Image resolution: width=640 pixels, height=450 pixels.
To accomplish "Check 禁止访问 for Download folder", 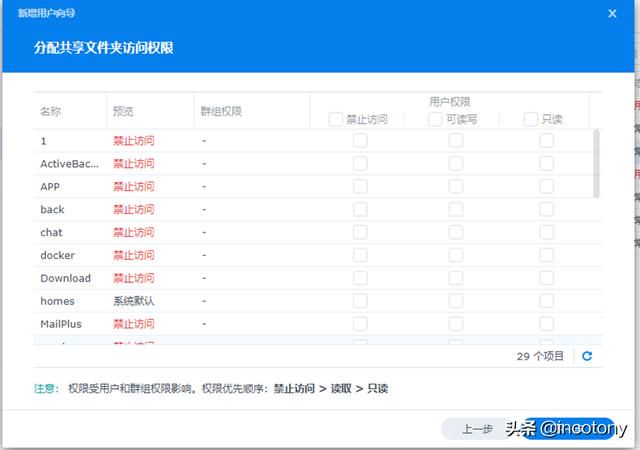I will pyautogui.click(x=360, y=278).
